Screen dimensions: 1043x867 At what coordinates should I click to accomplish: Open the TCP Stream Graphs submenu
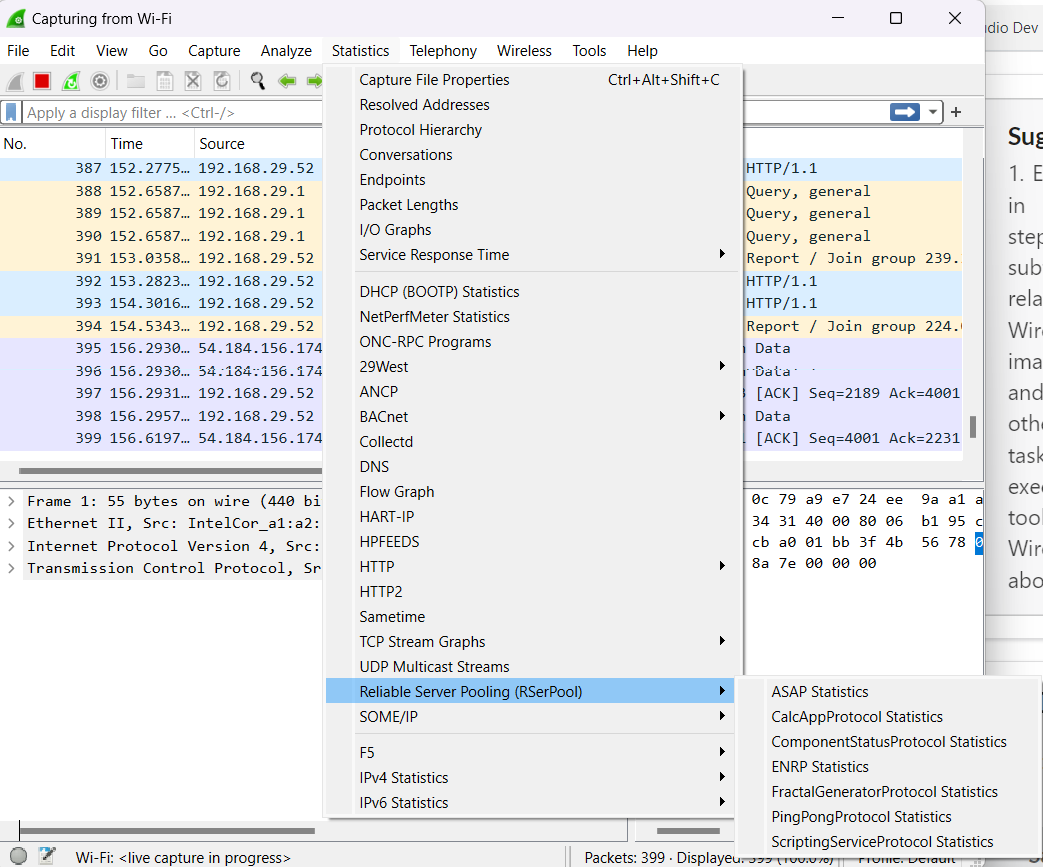point(422,642)
